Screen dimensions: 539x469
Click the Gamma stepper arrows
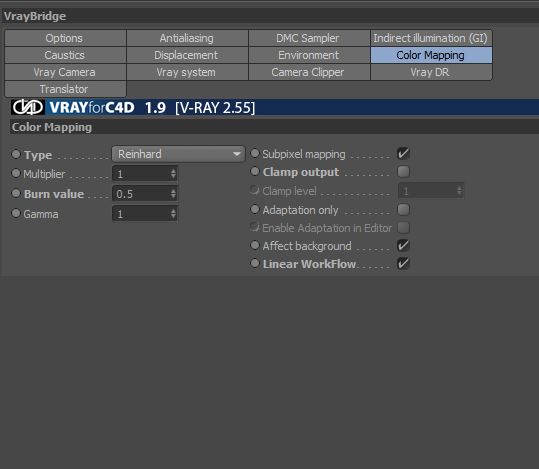tap(173, 214)
